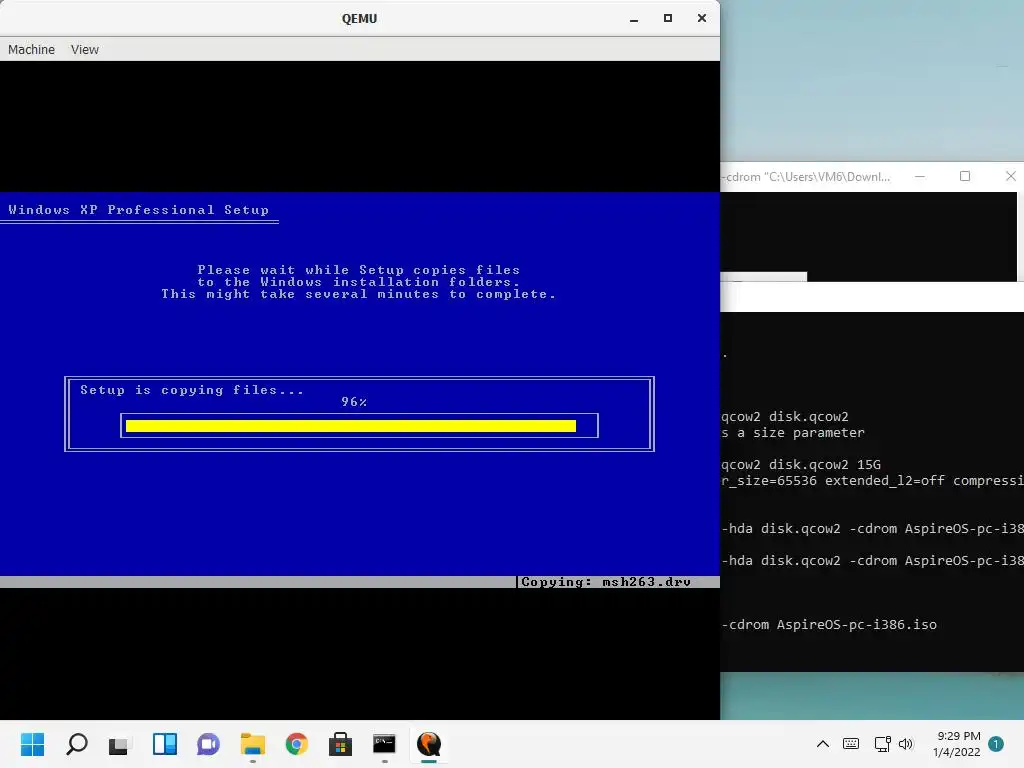Image resolution: width=1024 pixels, height=768 pixels.
Task: Open Microsoft Store from the taskbar
Action: [x=340, y=744]
